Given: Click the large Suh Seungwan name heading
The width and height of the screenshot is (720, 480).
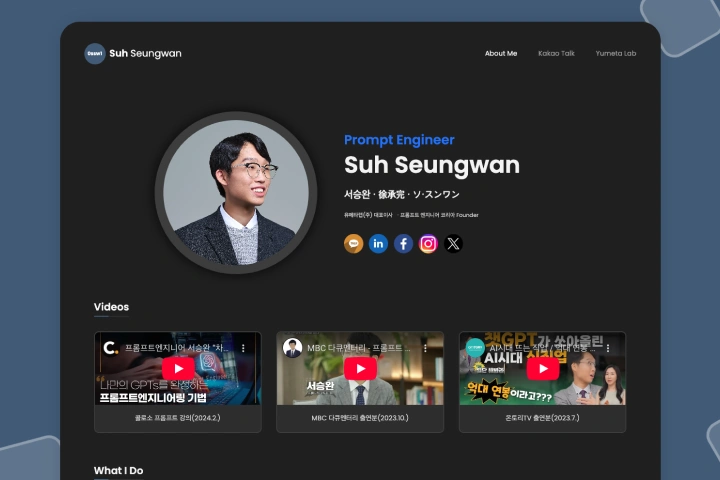Looking at the screenshot, I should pos(432,165).
